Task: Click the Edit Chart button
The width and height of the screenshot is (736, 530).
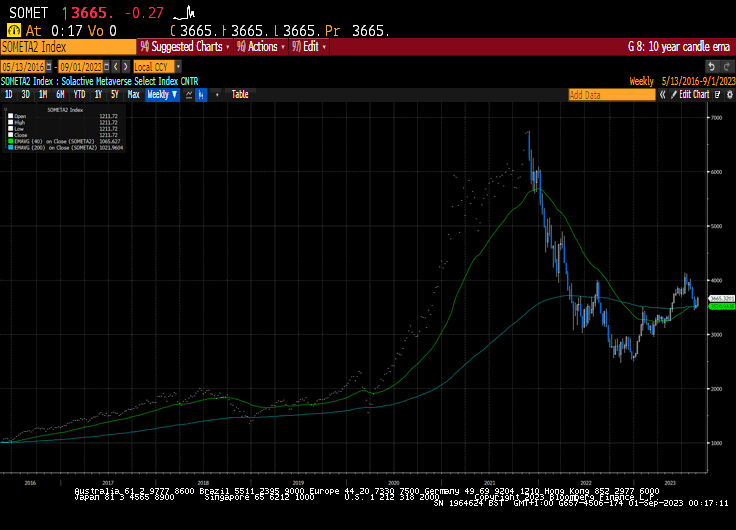Action: pos(690,95)
